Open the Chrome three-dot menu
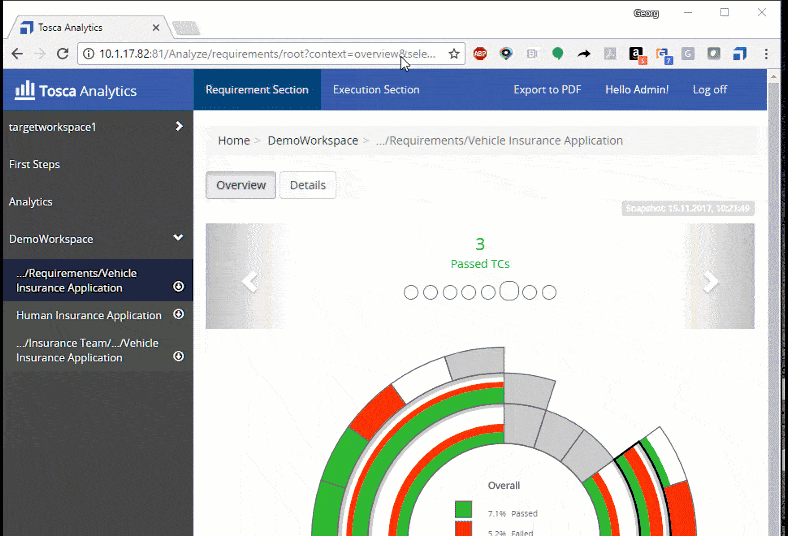The image size is (788, 536). 766,54
